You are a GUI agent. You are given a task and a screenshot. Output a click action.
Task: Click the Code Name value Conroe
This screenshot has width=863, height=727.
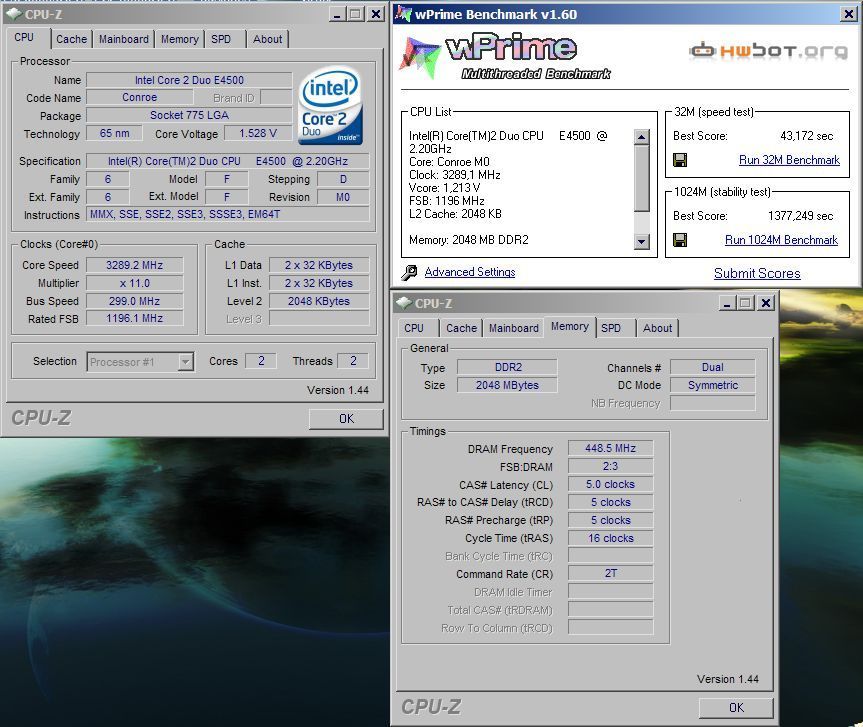[140, 97]
